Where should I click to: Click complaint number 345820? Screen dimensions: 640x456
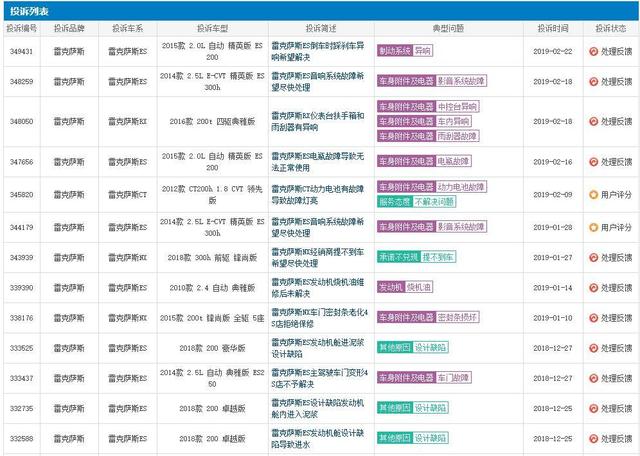22,195
